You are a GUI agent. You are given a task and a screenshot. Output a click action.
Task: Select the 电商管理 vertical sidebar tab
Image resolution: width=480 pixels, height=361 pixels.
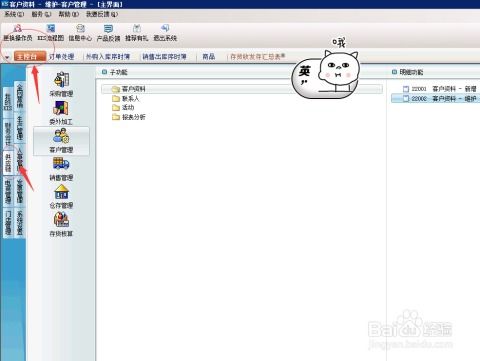click(8, 191)
